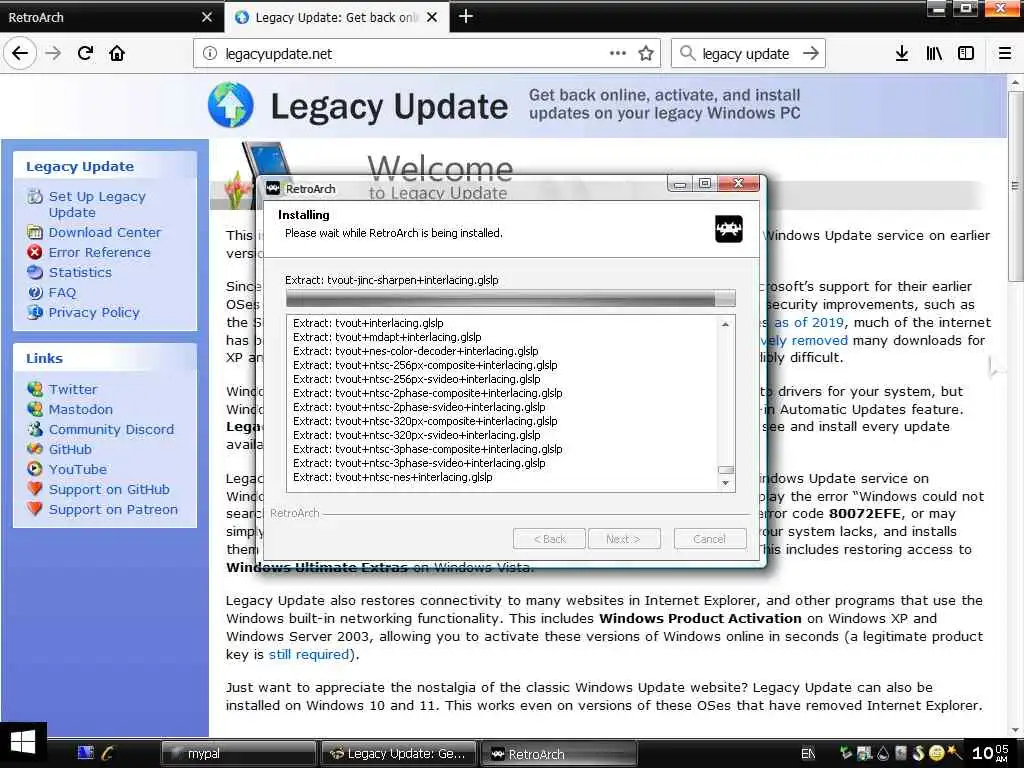Toggle the browser sidebar icon
This screenshot has width=1024, height=768.
(966, 54)
